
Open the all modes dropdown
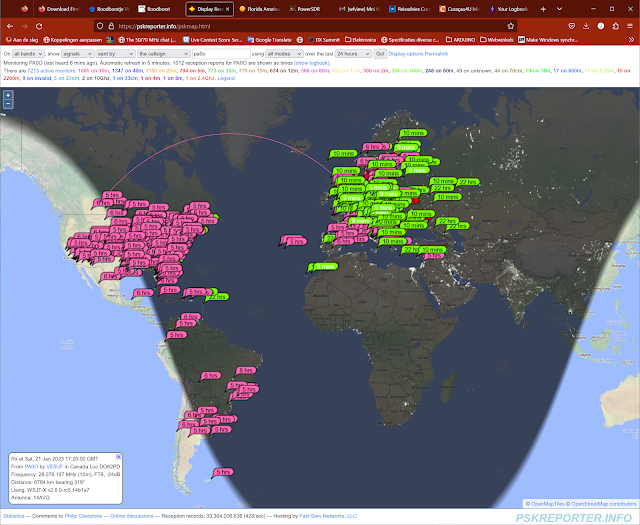pyautogui.click(x=284, y=54)
